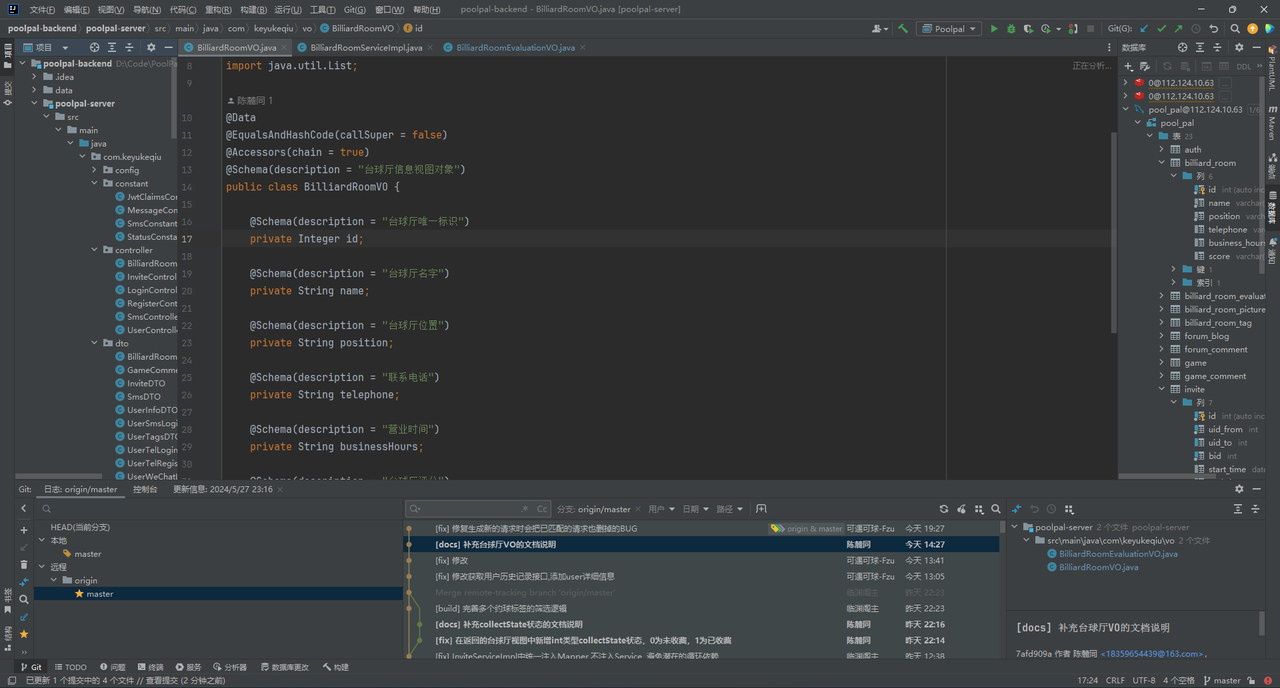Collapse the billiard_room table node
This screenshot has width=1280, height=688.
click(x=1162, y=163)
